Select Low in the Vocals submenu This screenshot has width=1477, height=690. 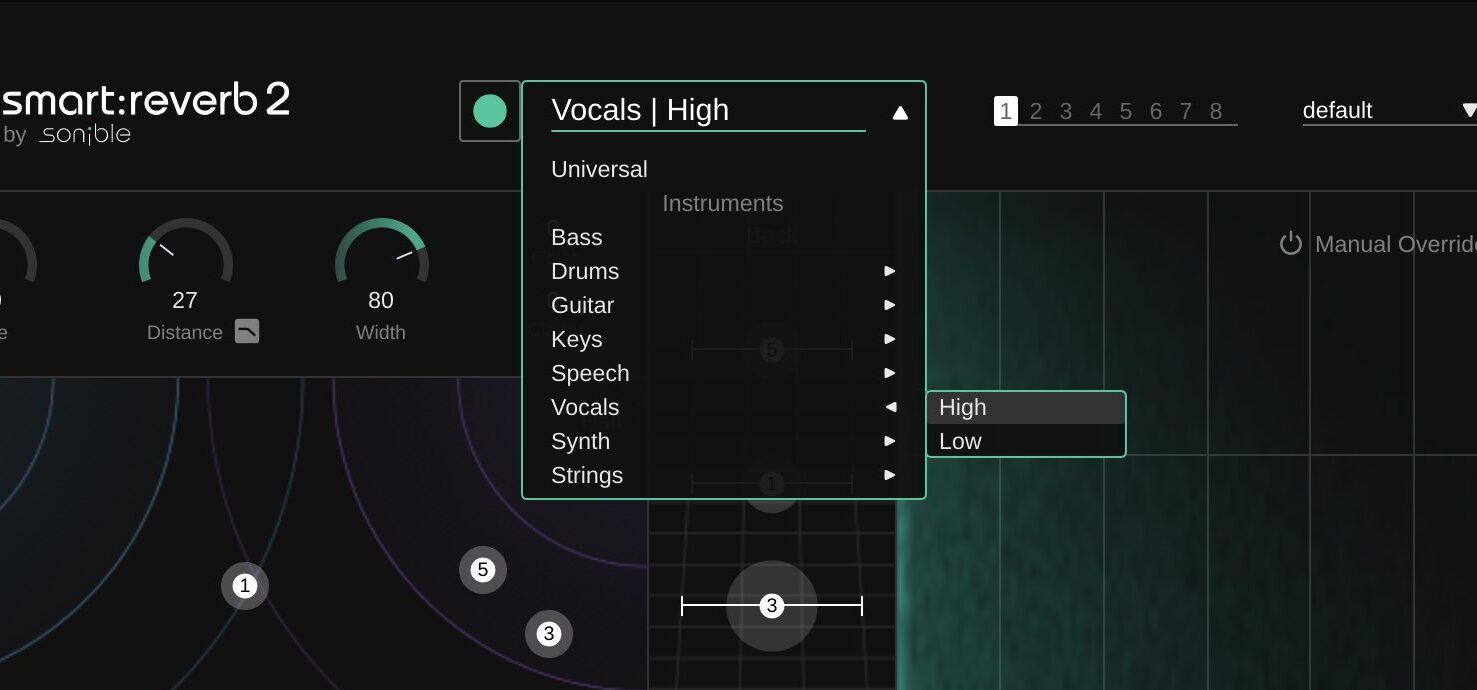click(x=1026, y=441)
